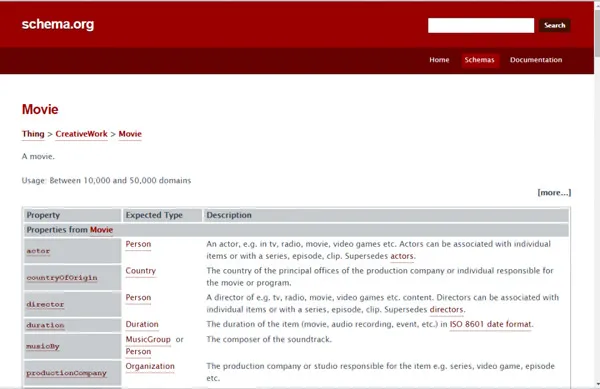Viewport: 600px width, 389px height.
Task: Click the 'A movie.' description text
Action: point(38,156)
